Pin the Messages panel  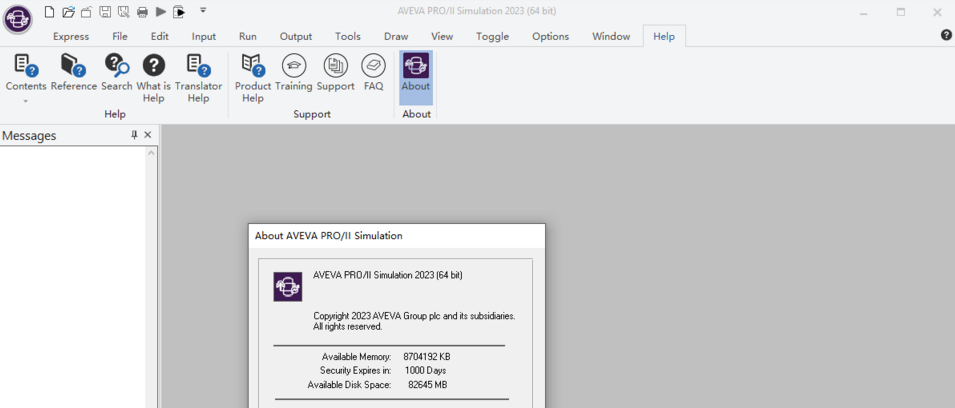(135, 135)
